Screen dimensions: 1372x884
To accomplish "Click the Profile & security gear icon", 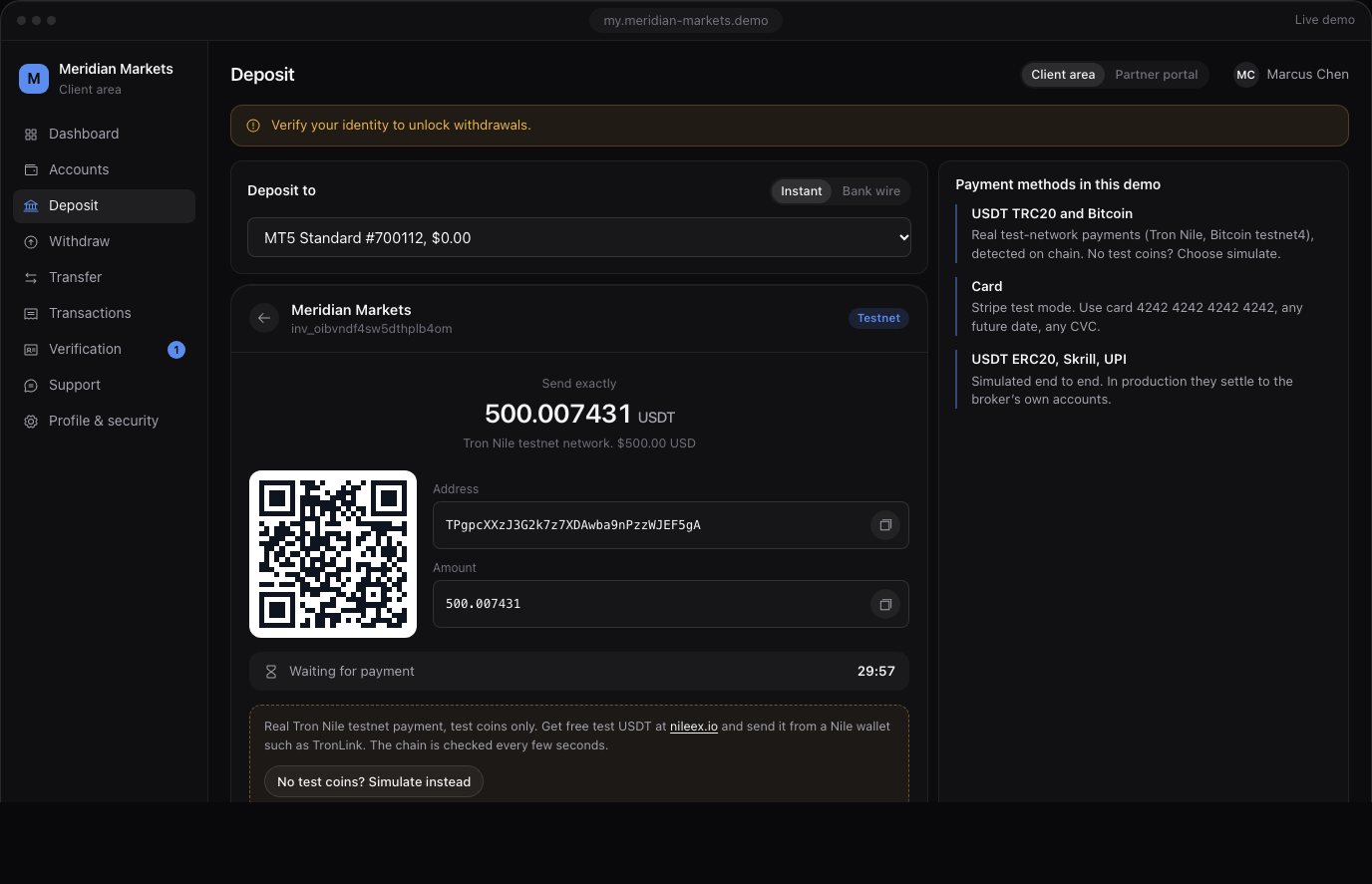I will pyautogui.click(x=31, y=422).
